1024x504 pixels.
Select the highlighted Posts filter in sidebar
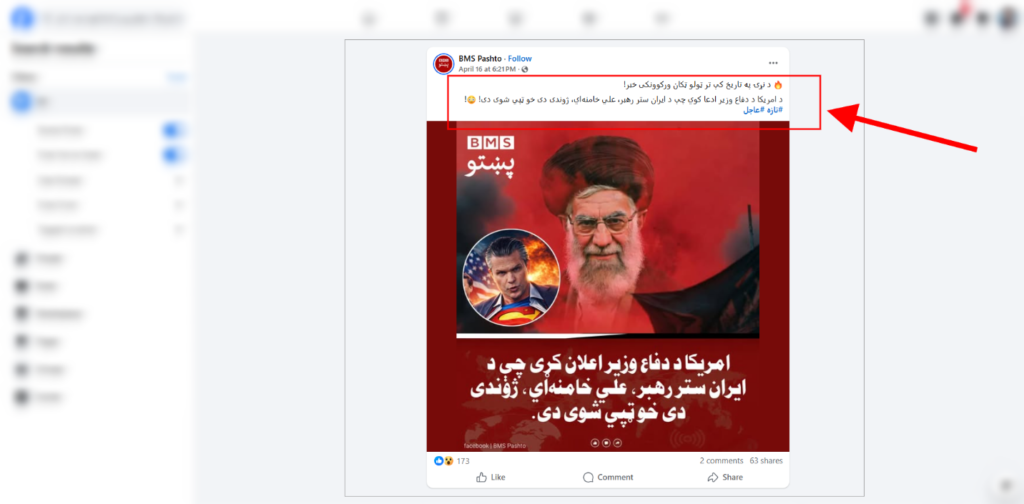[x=98, y=102]
